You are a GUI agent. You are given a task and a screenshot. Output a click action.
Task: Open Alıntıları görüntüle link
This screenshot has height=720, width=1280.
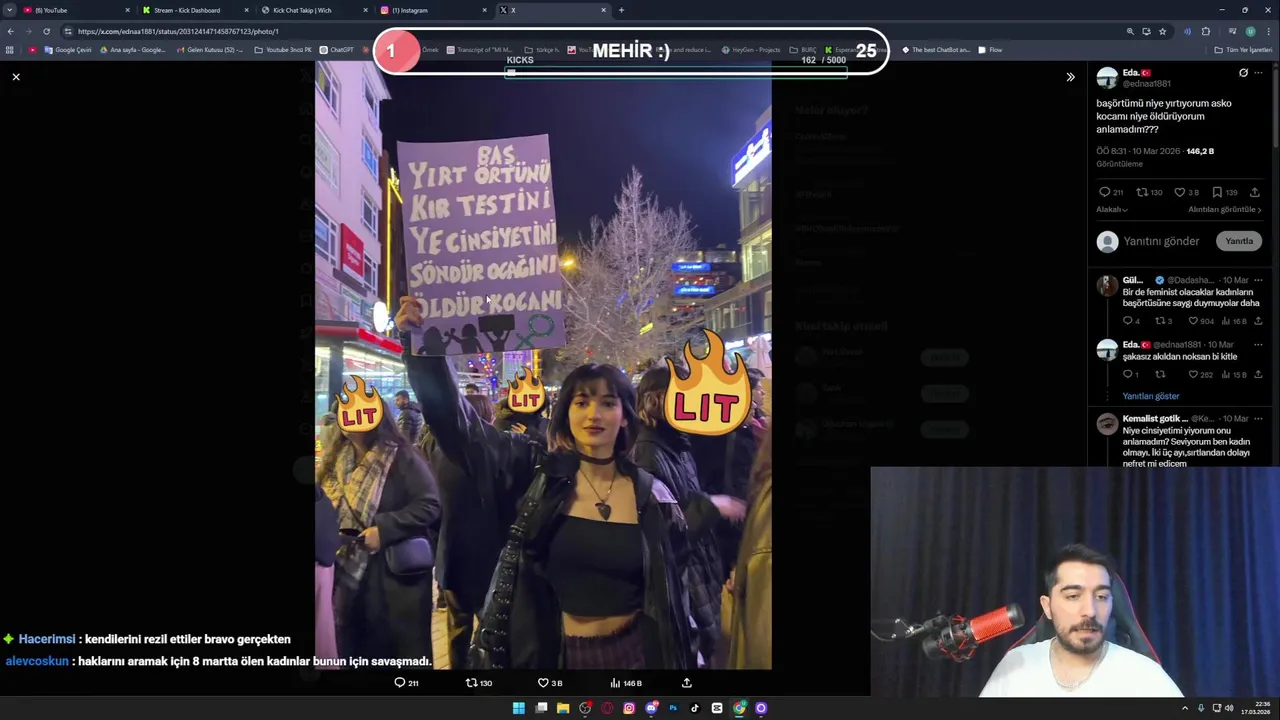tap(1225, 210)
